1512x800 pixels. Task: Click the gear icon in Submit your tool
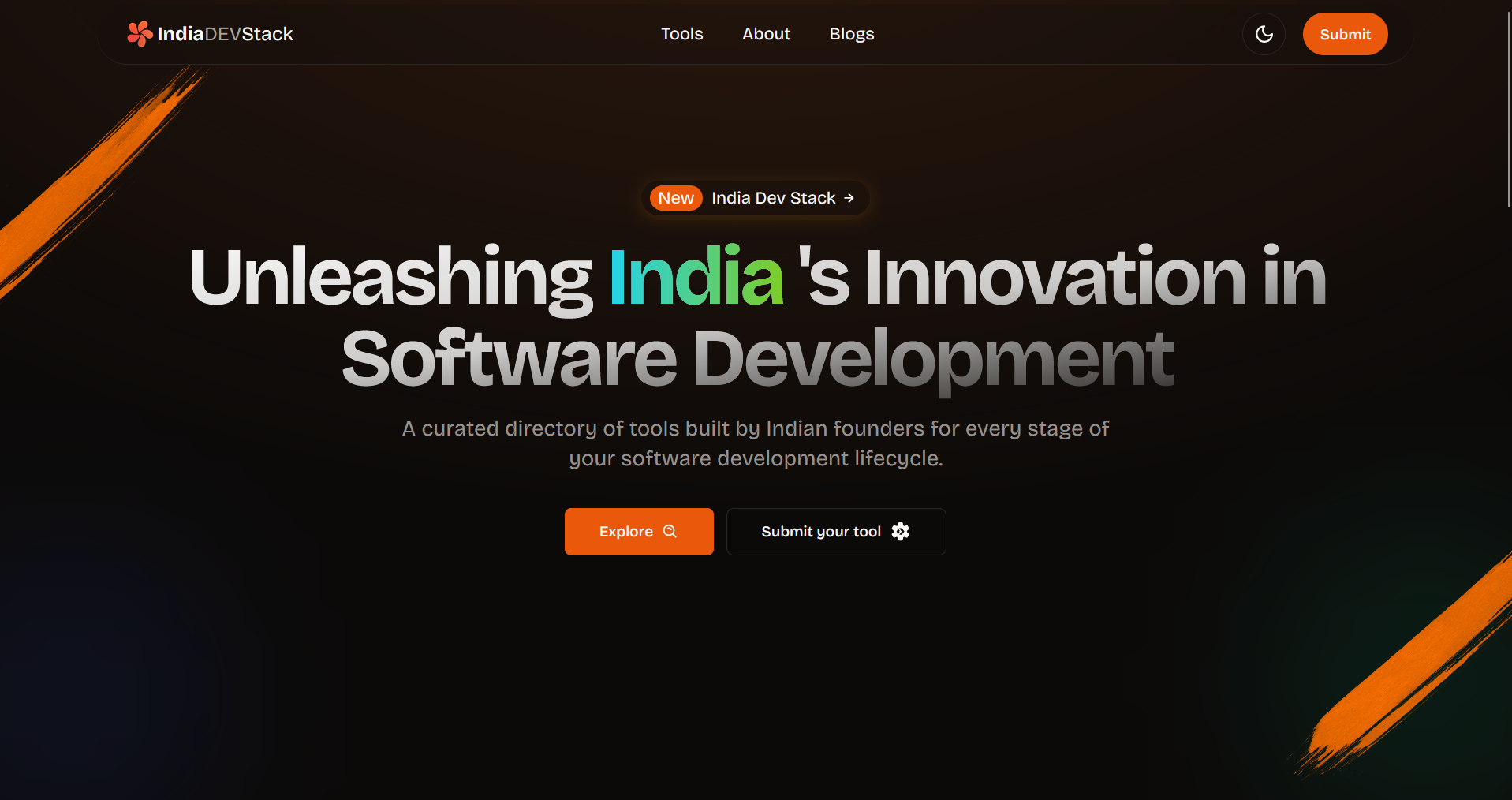click(x=901, y=531)
